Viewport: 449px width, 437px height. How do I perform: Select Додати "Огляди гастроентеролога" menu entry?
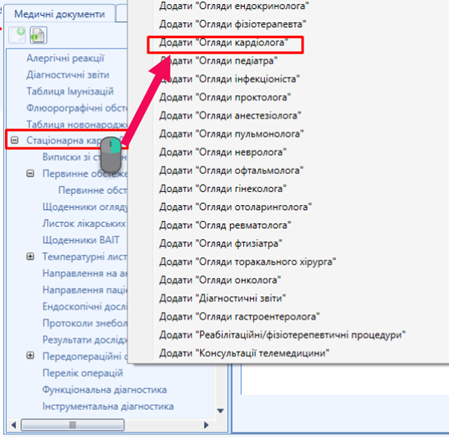click(239, 316)
